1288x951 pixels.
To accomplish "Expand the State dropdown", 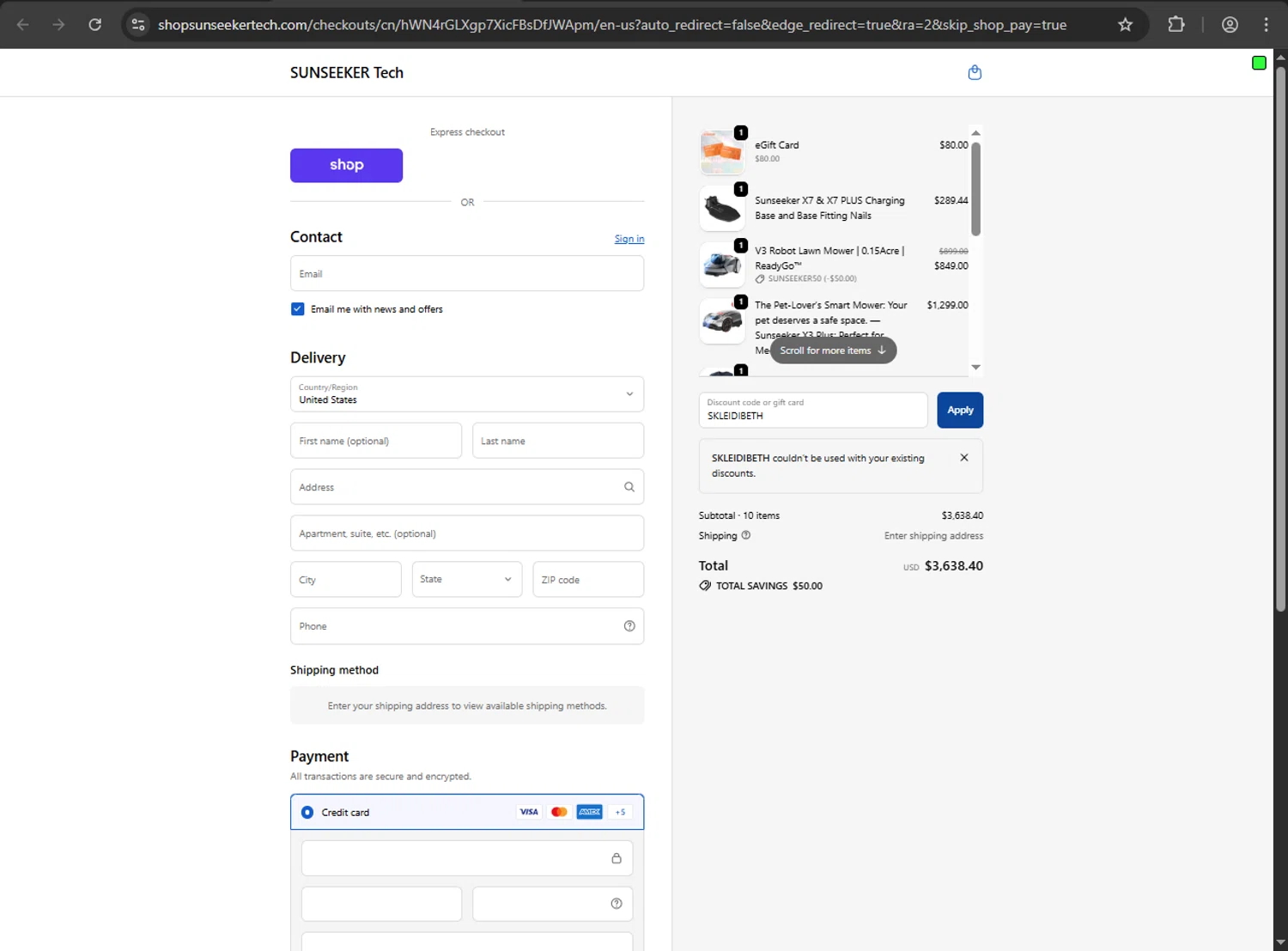I will 466,580.
